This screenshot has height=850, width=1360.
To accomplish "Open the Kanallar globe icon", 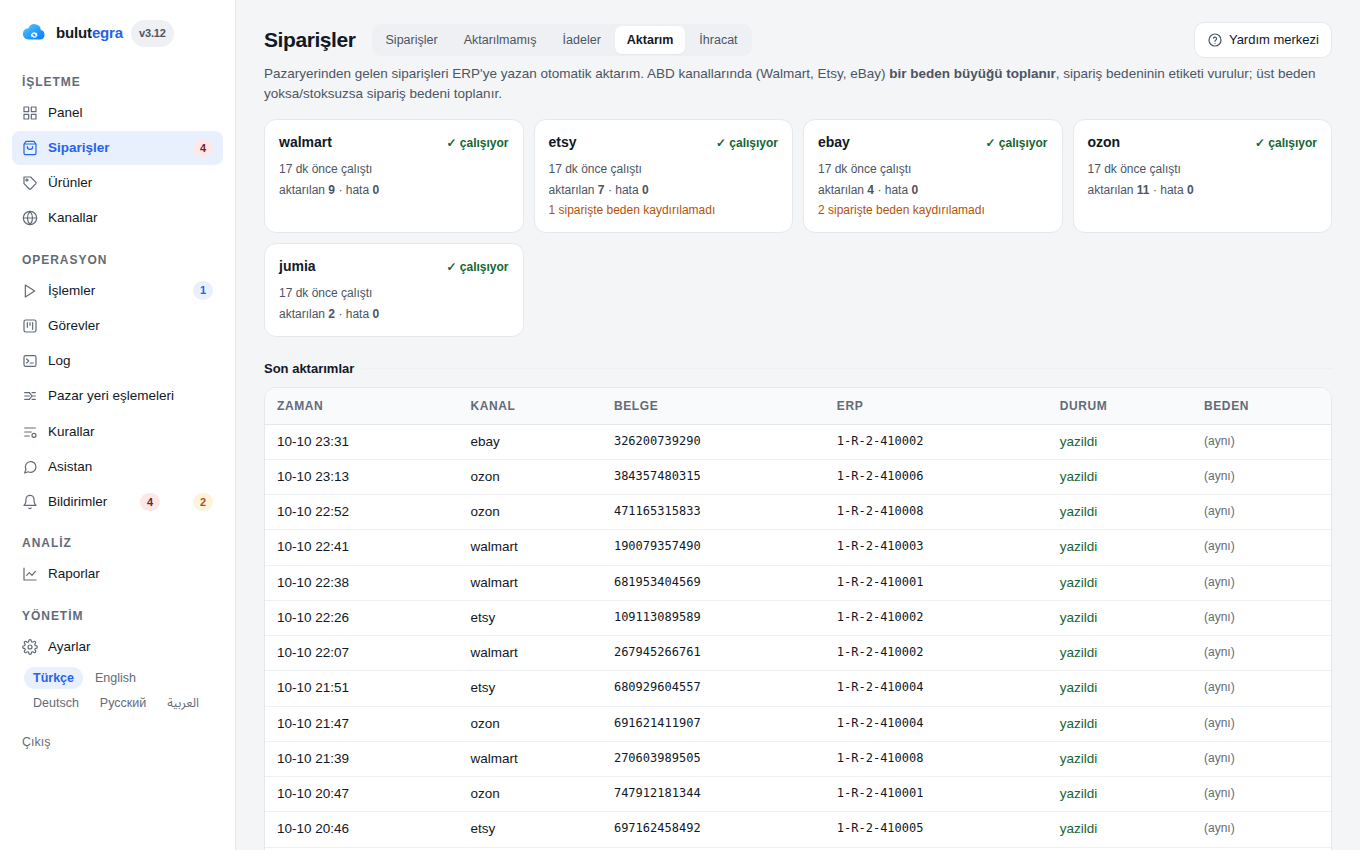I will point(30,218).
